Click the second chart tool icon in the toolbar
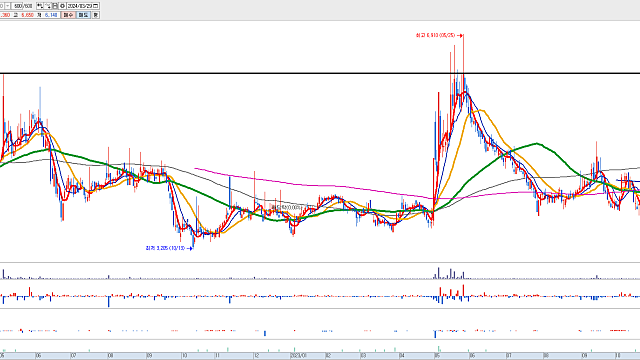The image size is (640, 360). [48, 6]
